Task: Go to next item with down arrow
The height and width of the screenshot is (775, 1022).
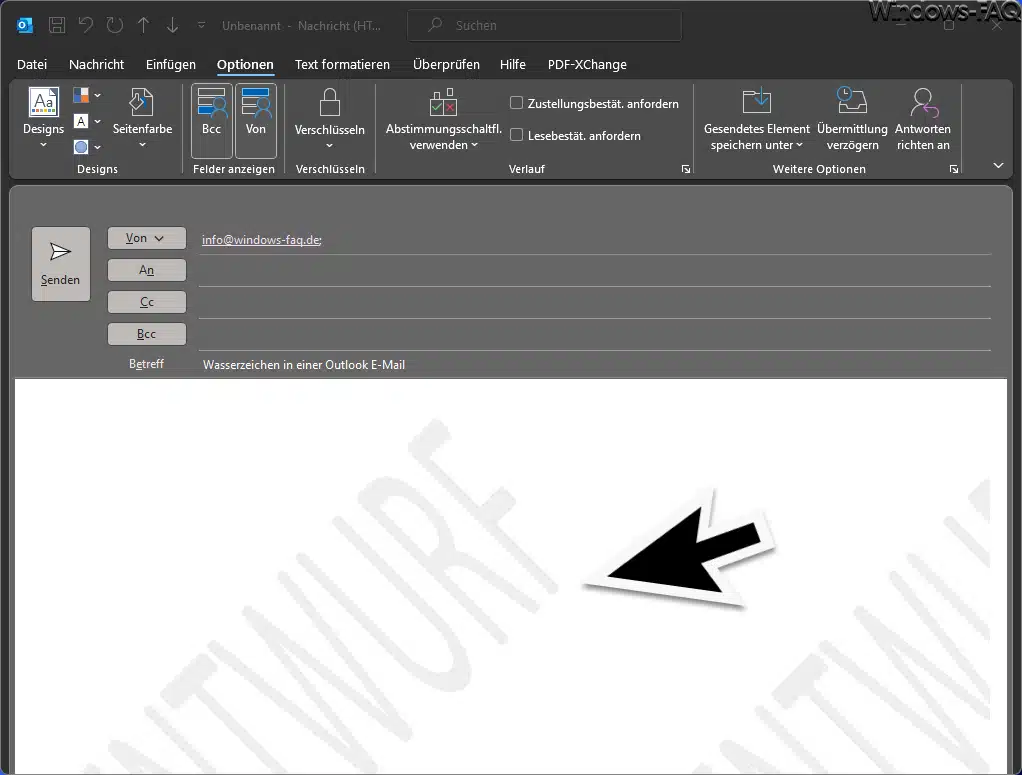Action: click(x=172, y=25)
